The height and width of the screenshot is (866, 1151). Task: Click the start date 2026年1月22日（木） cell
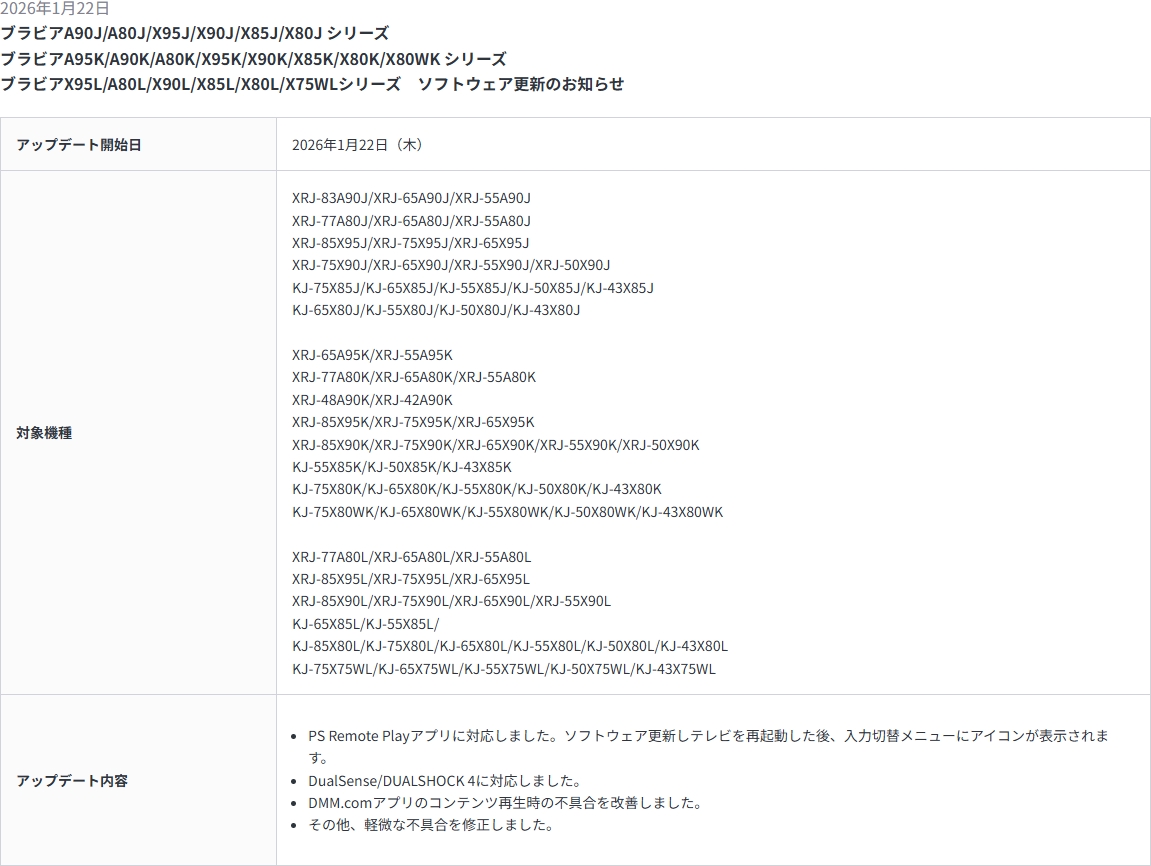358,145
